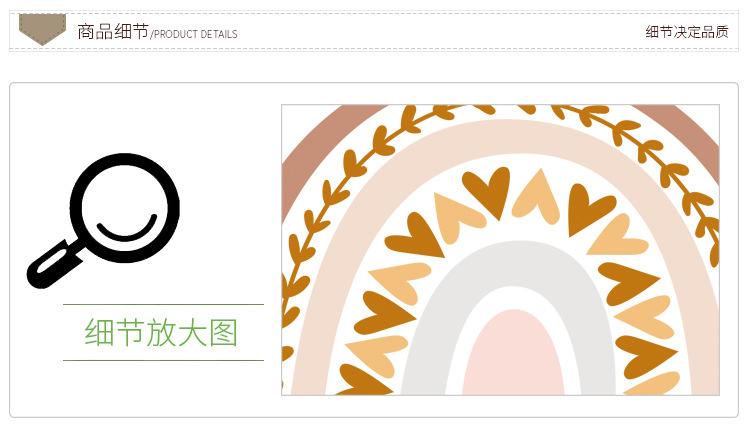Image resolution: width=750 pixels, height=429 pixels.
Task: Click the tan pocket-shaped badge icon
Action: [x=42, y=29]
